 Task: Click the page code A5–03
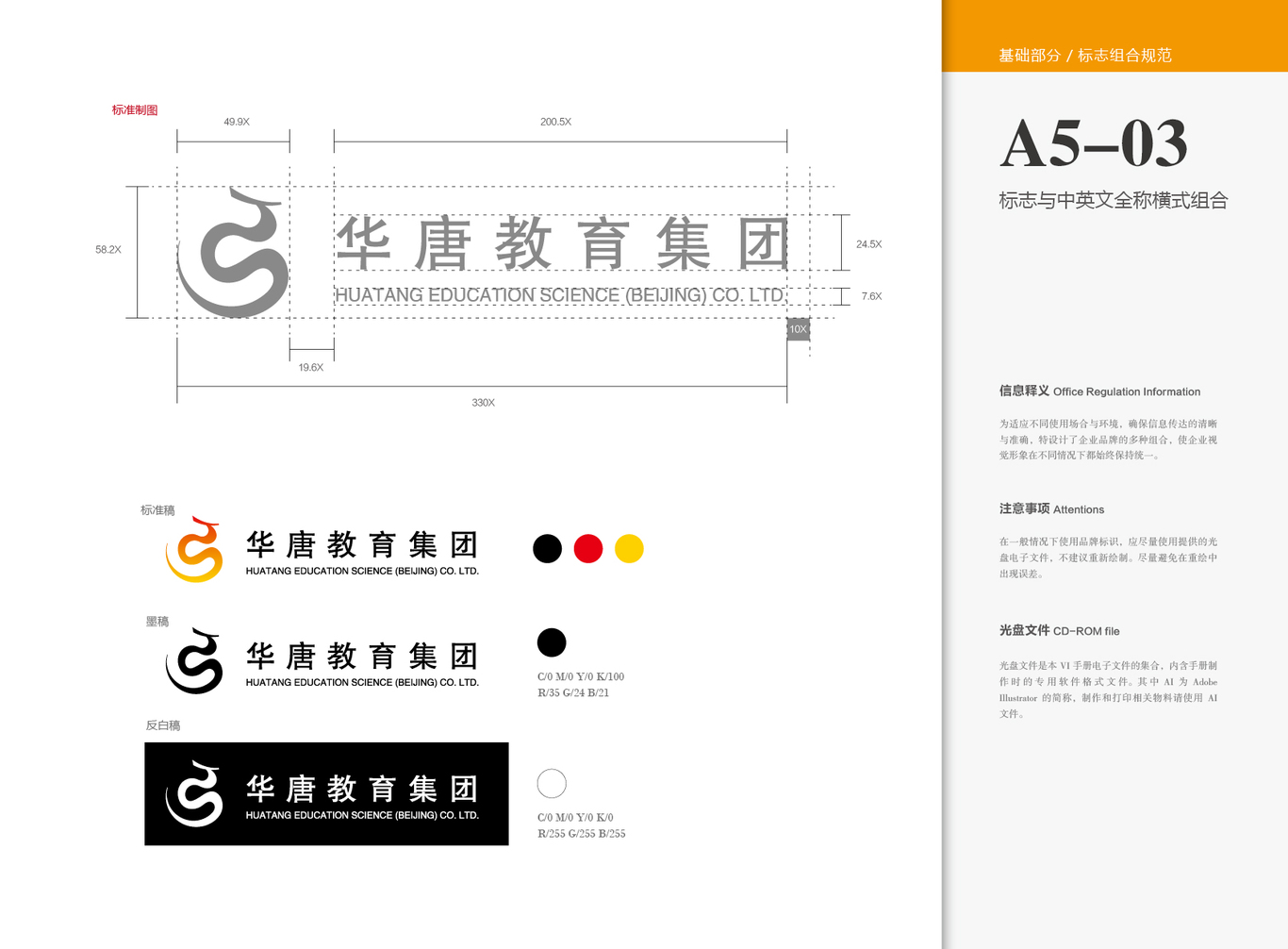(x=1094, y=143)
